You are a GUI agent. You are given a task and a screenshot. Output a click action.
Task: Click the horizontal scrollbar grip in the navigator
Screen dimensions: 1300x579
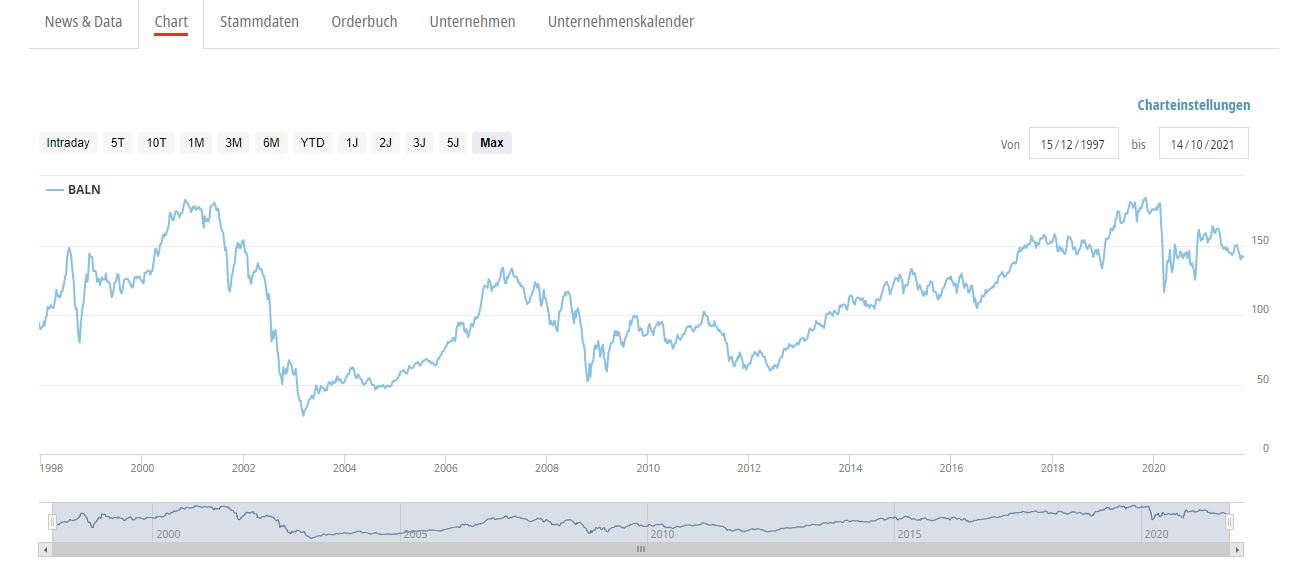pos(641,549)
